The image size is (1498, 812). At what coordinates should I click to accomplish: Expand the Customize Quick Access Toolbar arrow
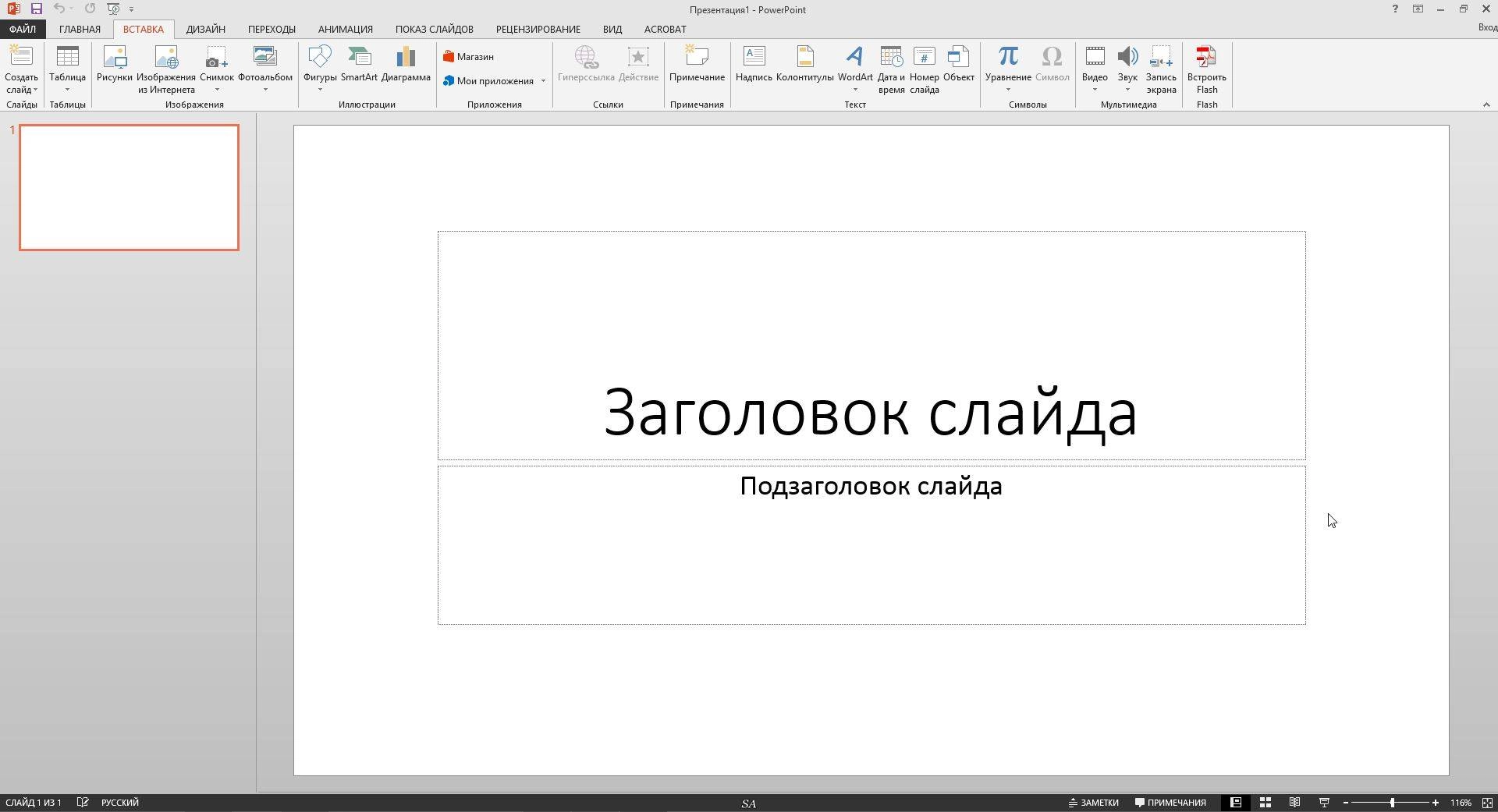pyautogui.click(x=131, y=9)
